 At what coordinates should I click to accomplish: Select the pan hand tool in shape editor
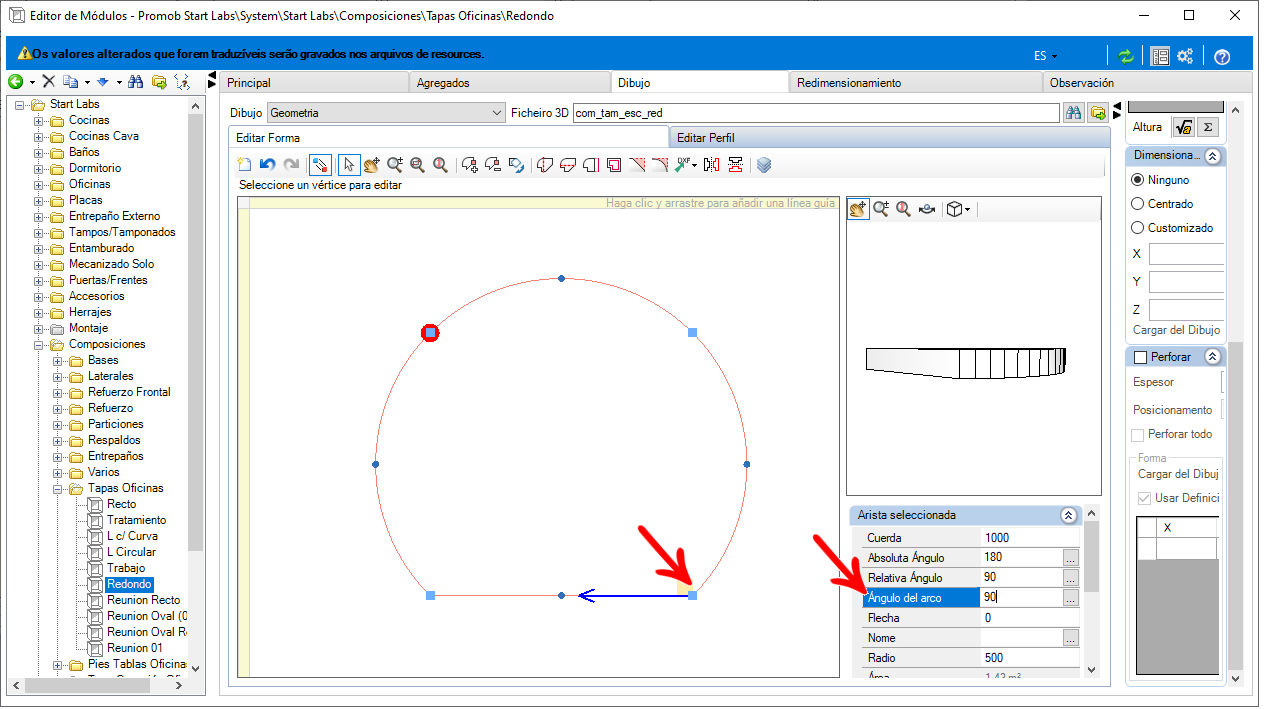pos(372,165)
